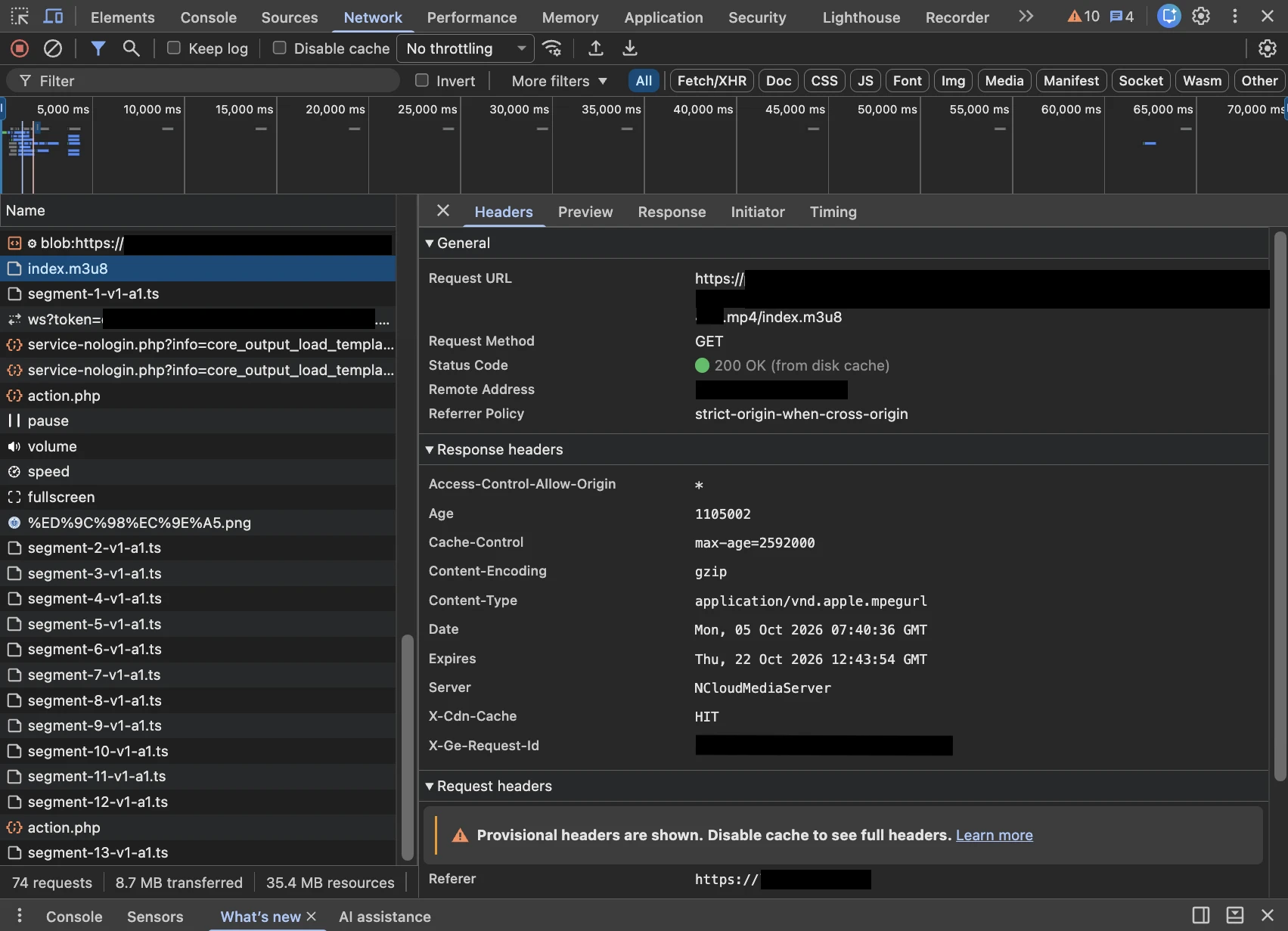The height and width of the screenshot is (931, 1288).
Task: Select the segment-1-v1-a1.ts request
Action: [198, 293]
